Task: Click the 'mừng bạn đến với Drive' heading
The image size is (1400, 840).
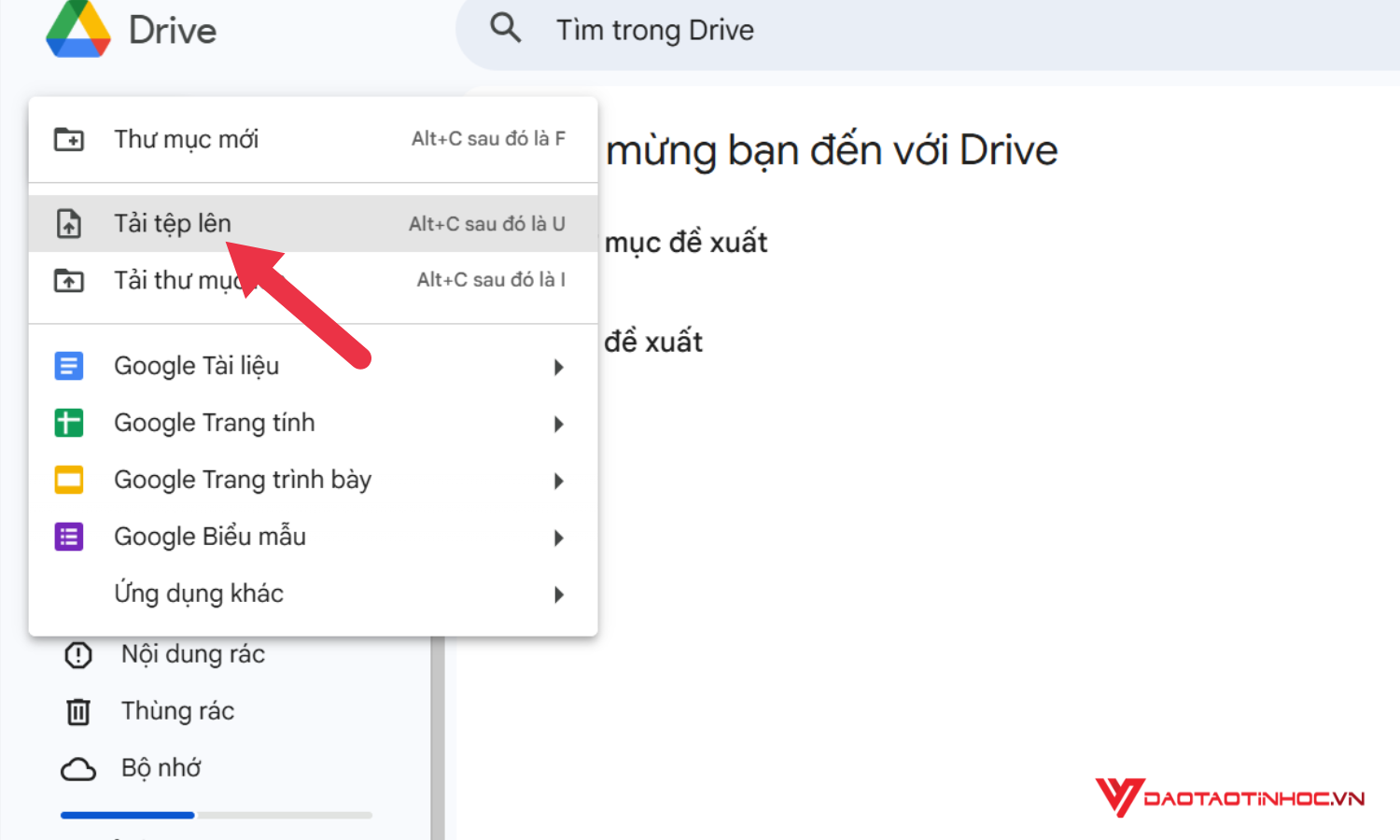Action: coord(832,151)
